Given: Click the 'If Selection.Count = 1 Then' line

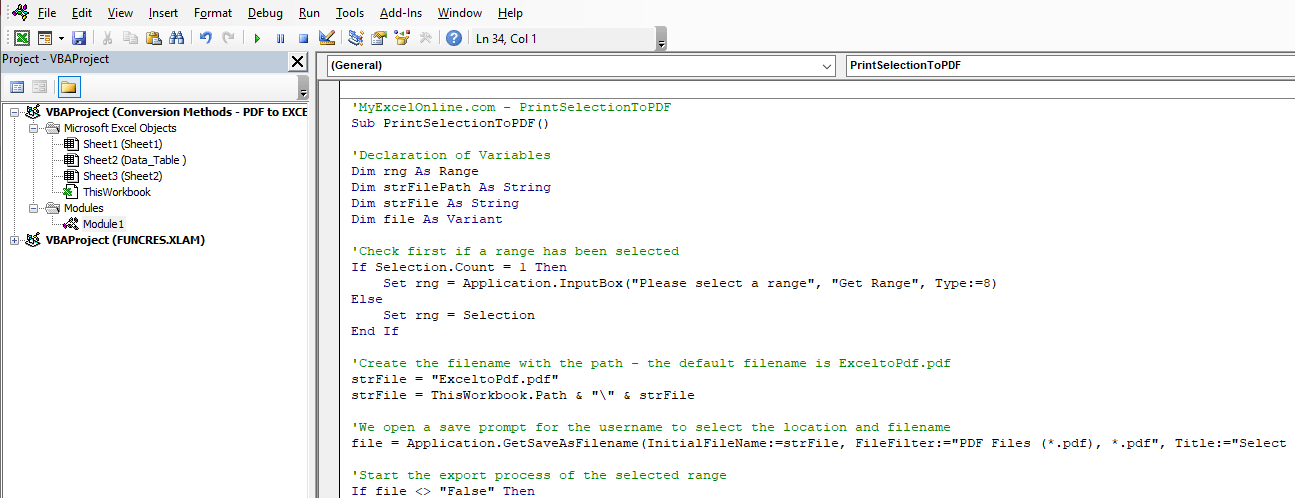Looking at the screenshot, I should click(459, 267).
